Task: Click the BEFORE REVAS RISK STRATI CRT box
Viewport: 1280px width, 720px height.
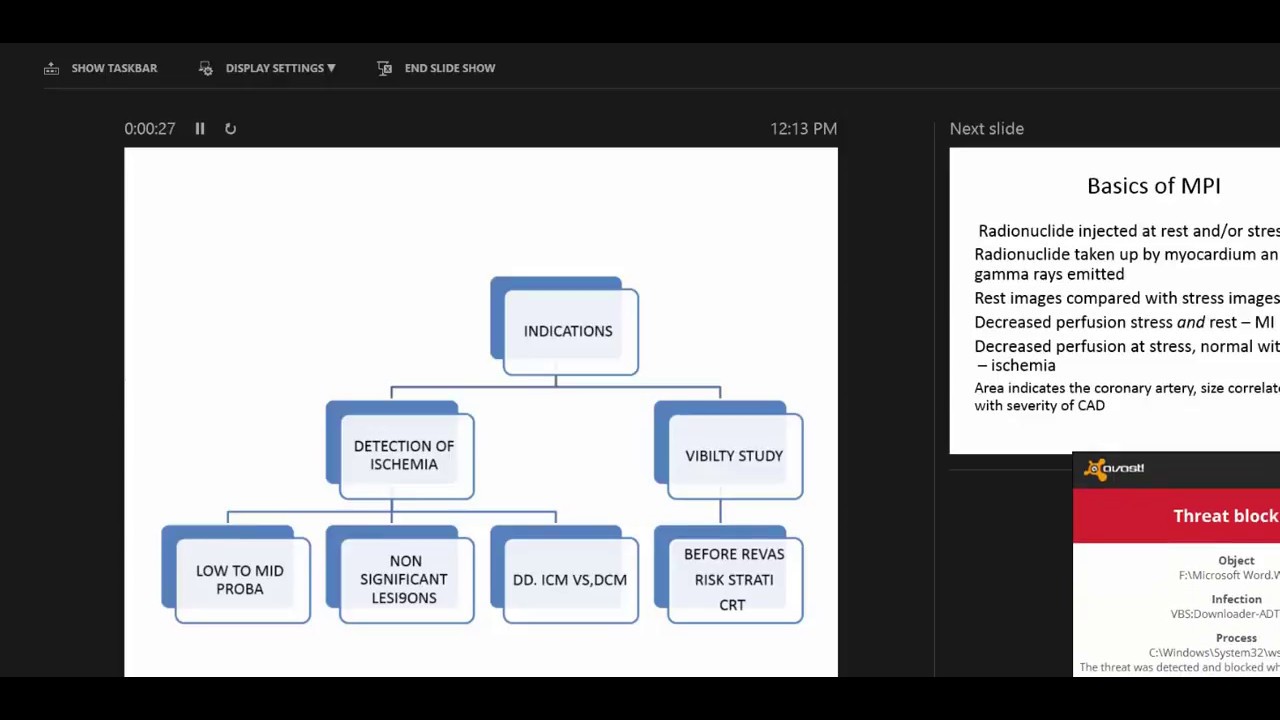Action: tap(735, 580)
